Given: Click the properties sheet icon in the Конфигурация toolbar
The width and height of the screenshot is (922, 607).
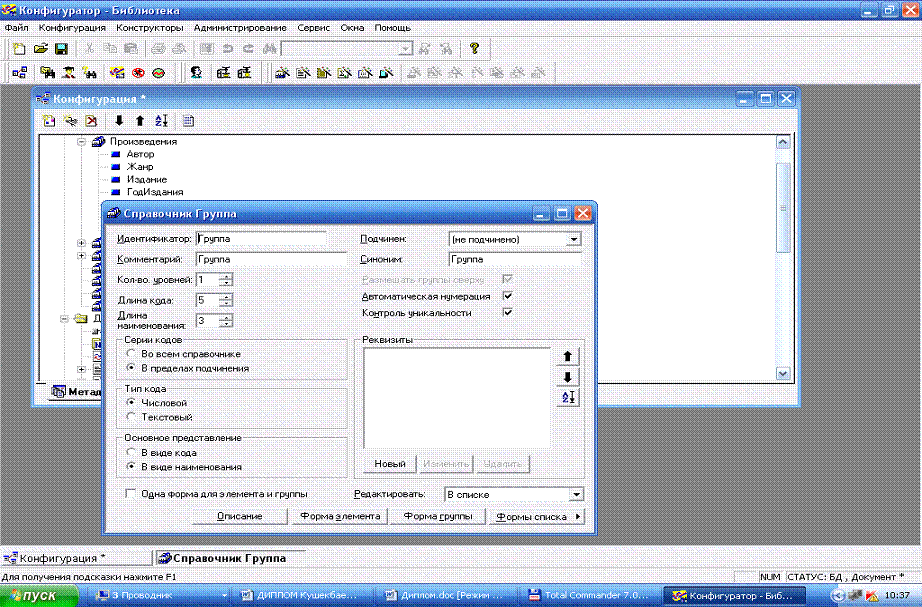Looking at the screenshot, I should click(x=188, y=121).
